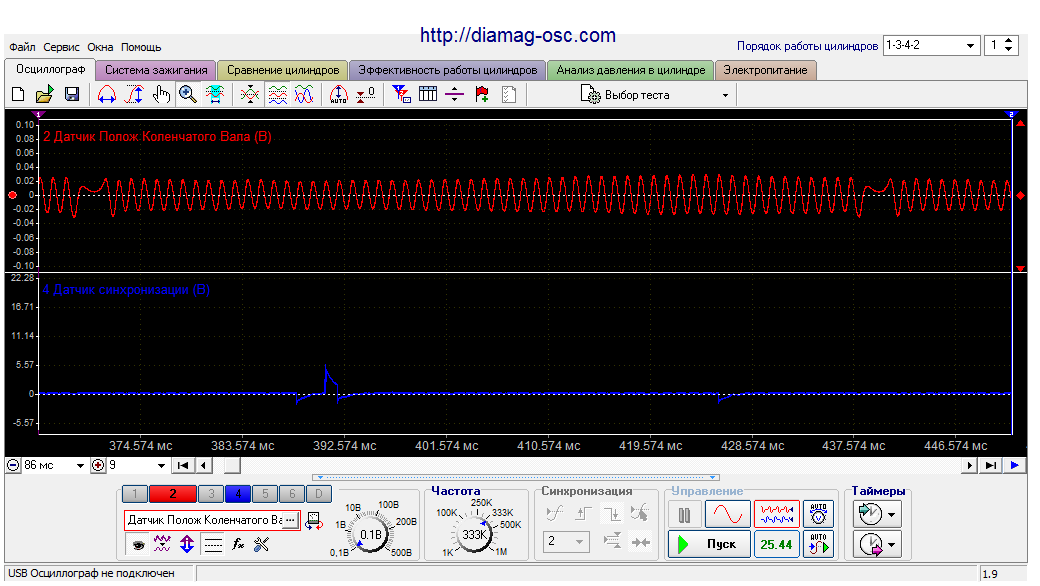Toggle channel 1 button
The width and height of the screenshot is (1040, 586).
135,494
